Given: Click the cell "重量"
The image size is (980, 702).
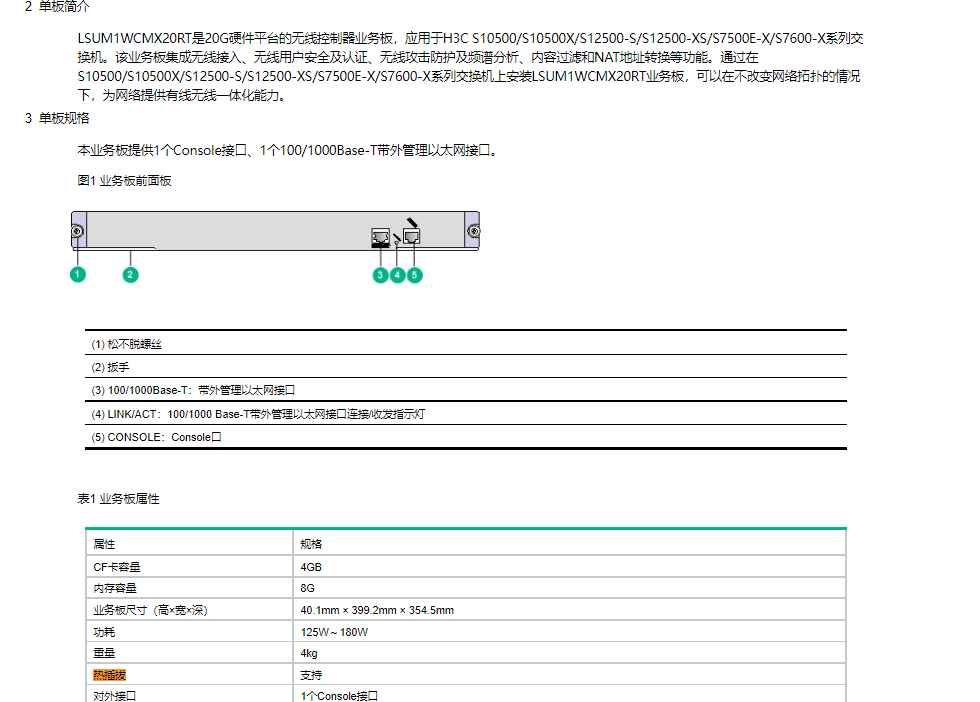Looking at the screenshot, I should click(189, 653).
